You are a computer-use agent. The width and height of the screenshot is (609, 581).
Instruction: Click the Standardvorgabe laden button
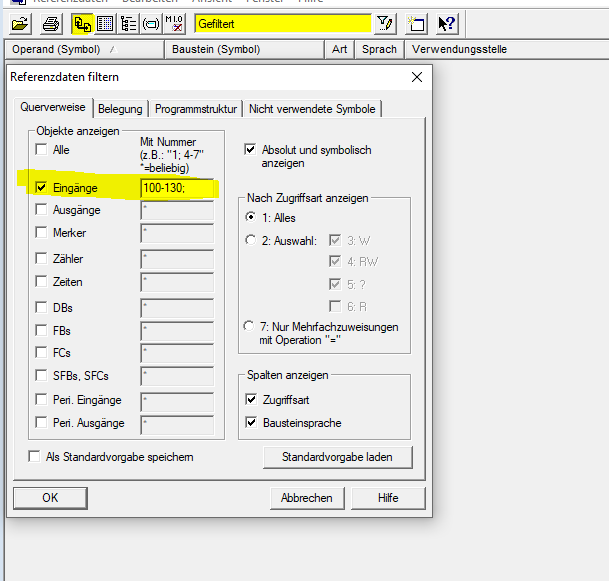click(337, 457)
